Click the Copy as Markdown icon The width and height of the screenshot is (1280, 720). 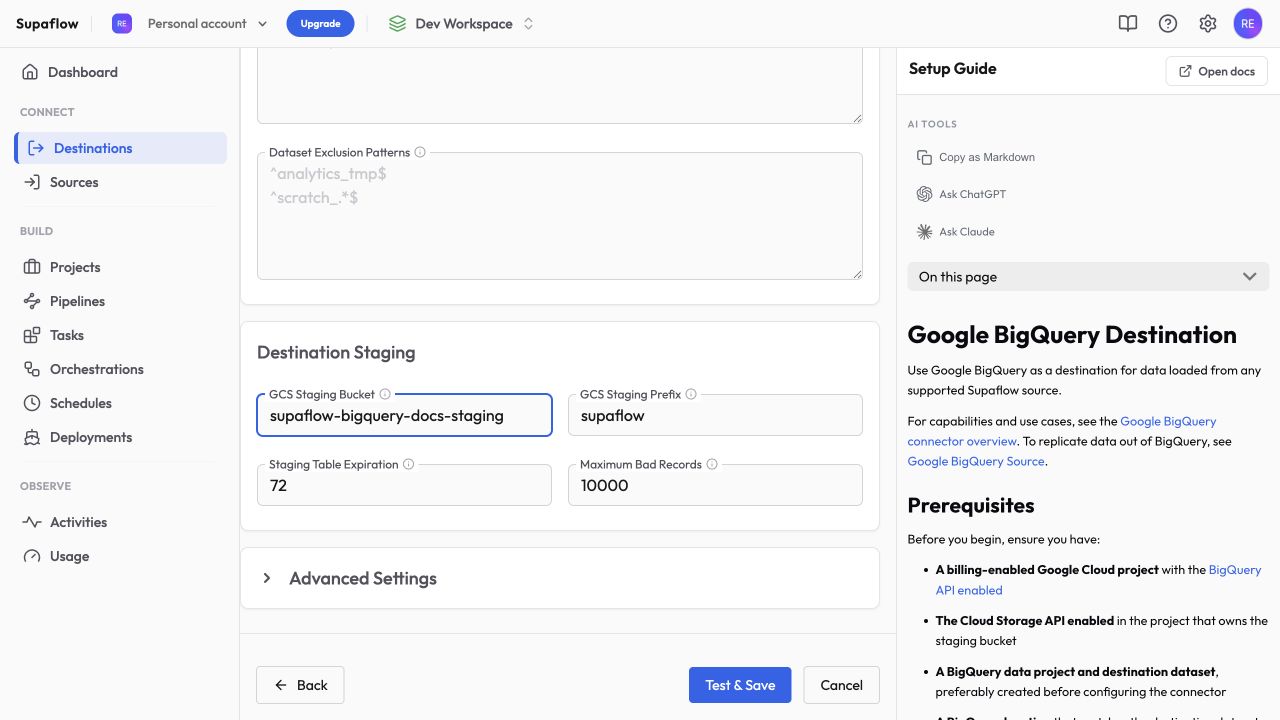point(924,157)
